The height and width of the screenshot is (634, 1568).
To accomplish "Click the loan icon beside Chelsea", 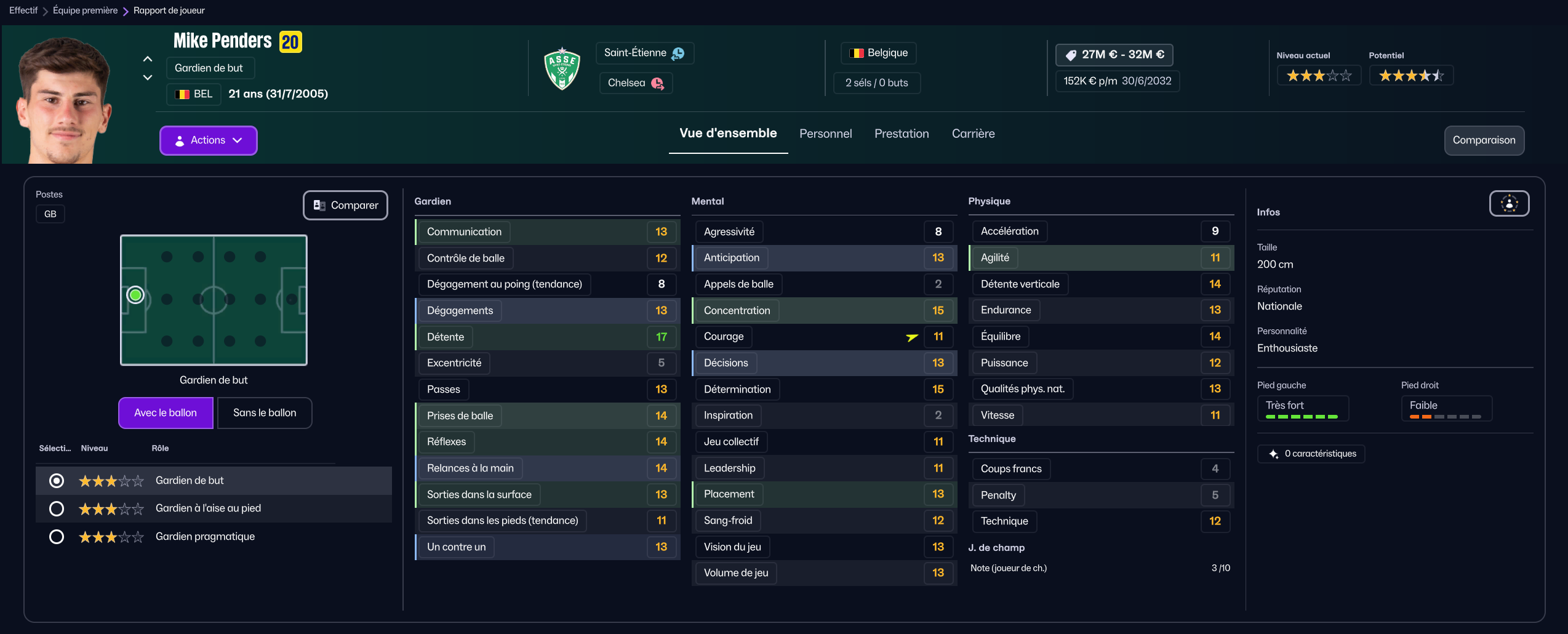I will coord(657,84).
